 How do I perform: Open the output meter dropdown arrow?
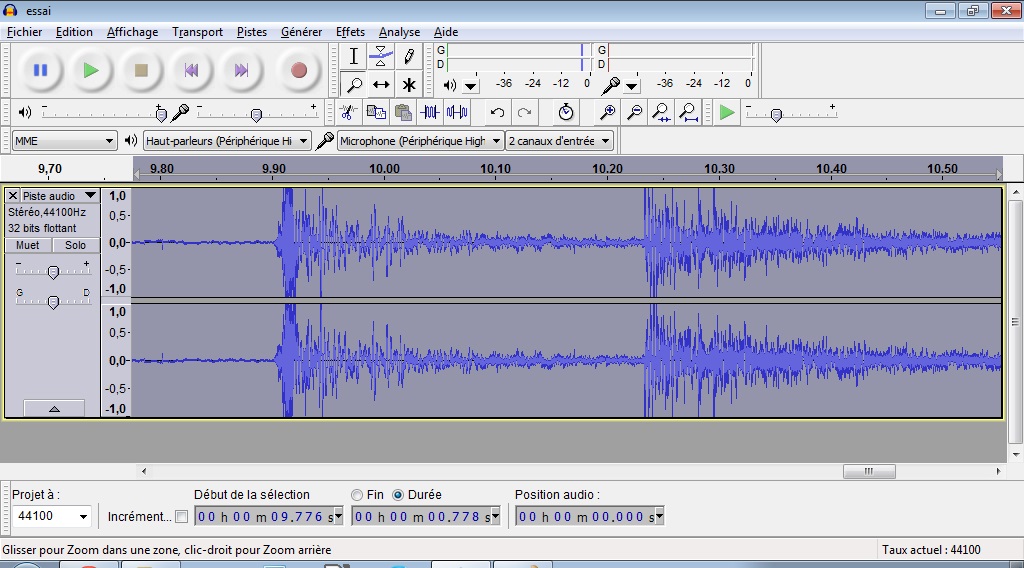[471, 86]
